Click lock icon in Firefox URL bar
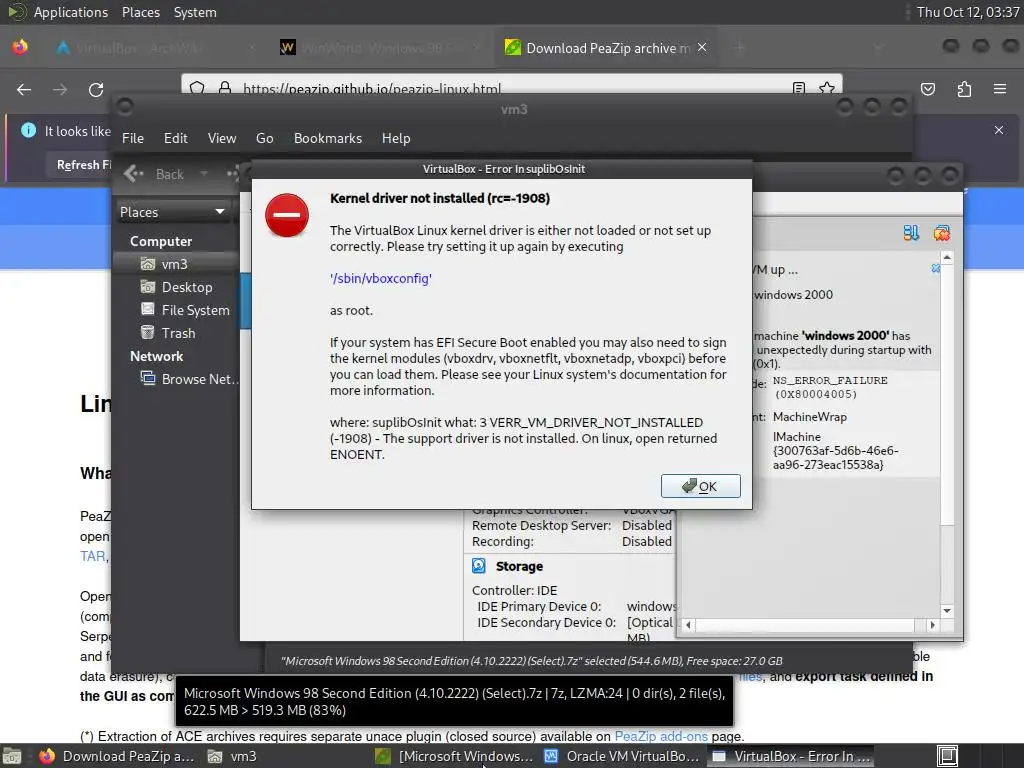The width and height of the screenshot is (1024, 768). tap(225, 88)
